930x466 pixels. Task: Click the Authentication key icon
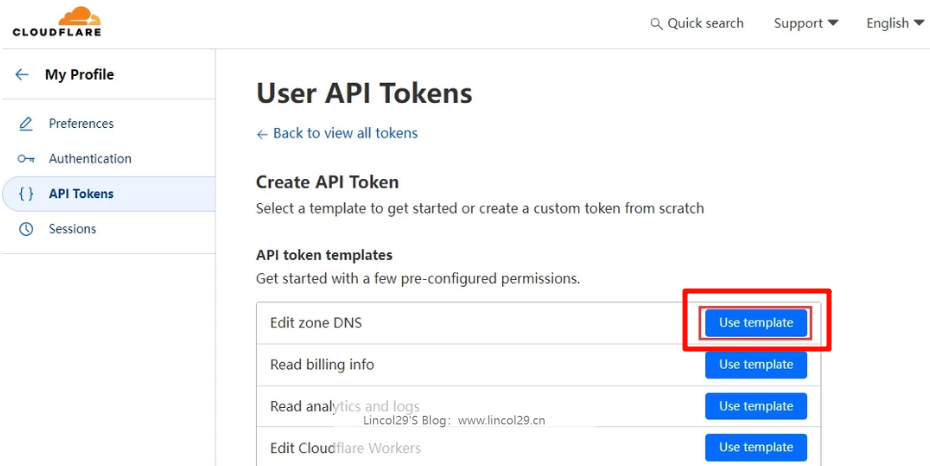click(x=26, y=159)
